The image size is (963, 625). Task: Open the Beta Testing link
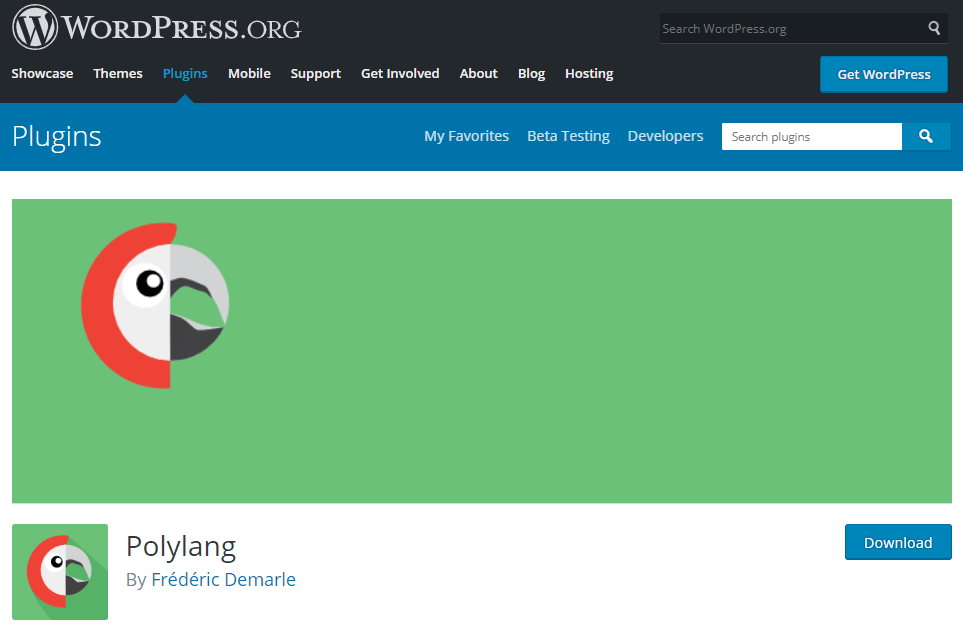(569, 136)
